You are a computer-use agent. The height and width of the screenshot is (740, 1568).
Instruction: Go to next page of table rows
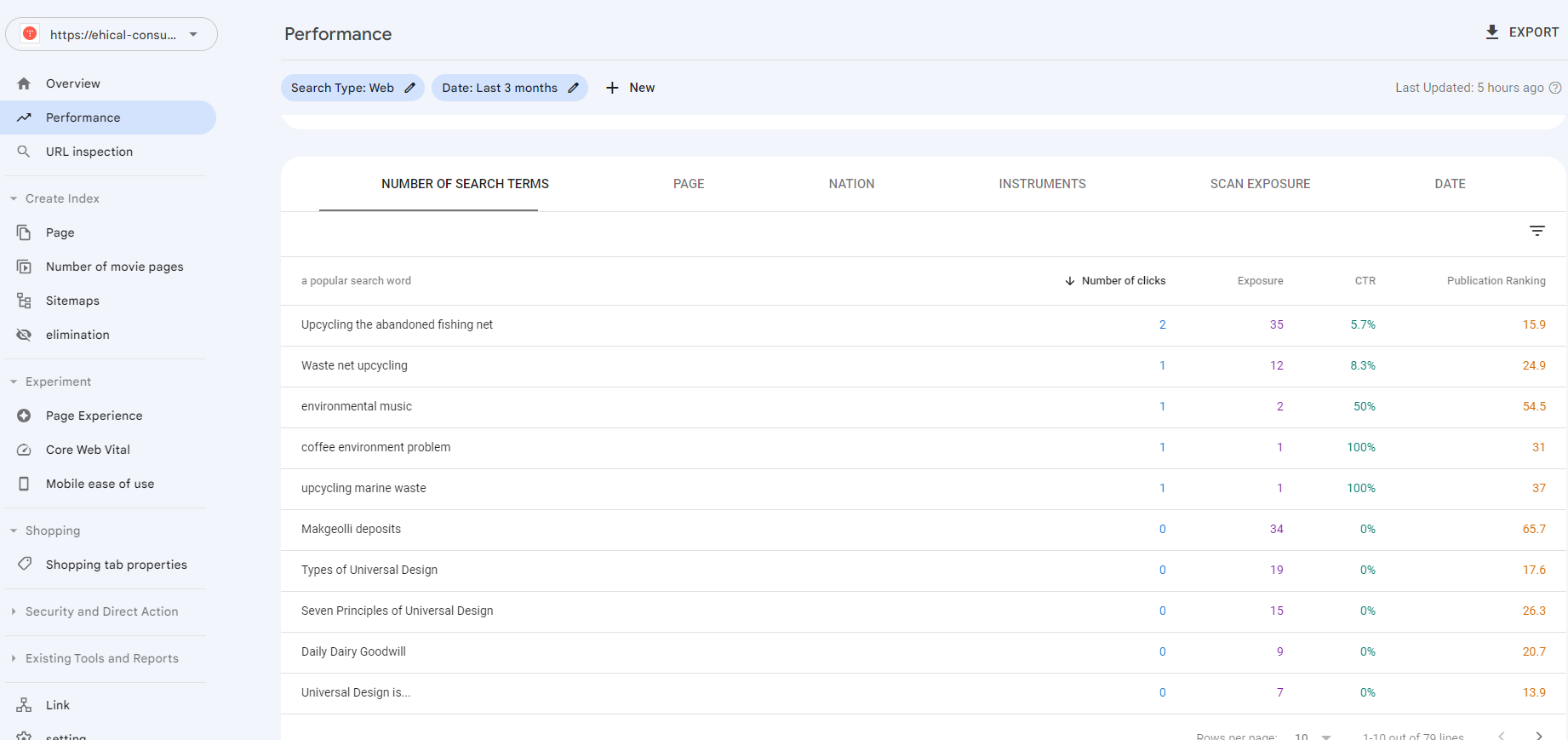click(1539, 735)
